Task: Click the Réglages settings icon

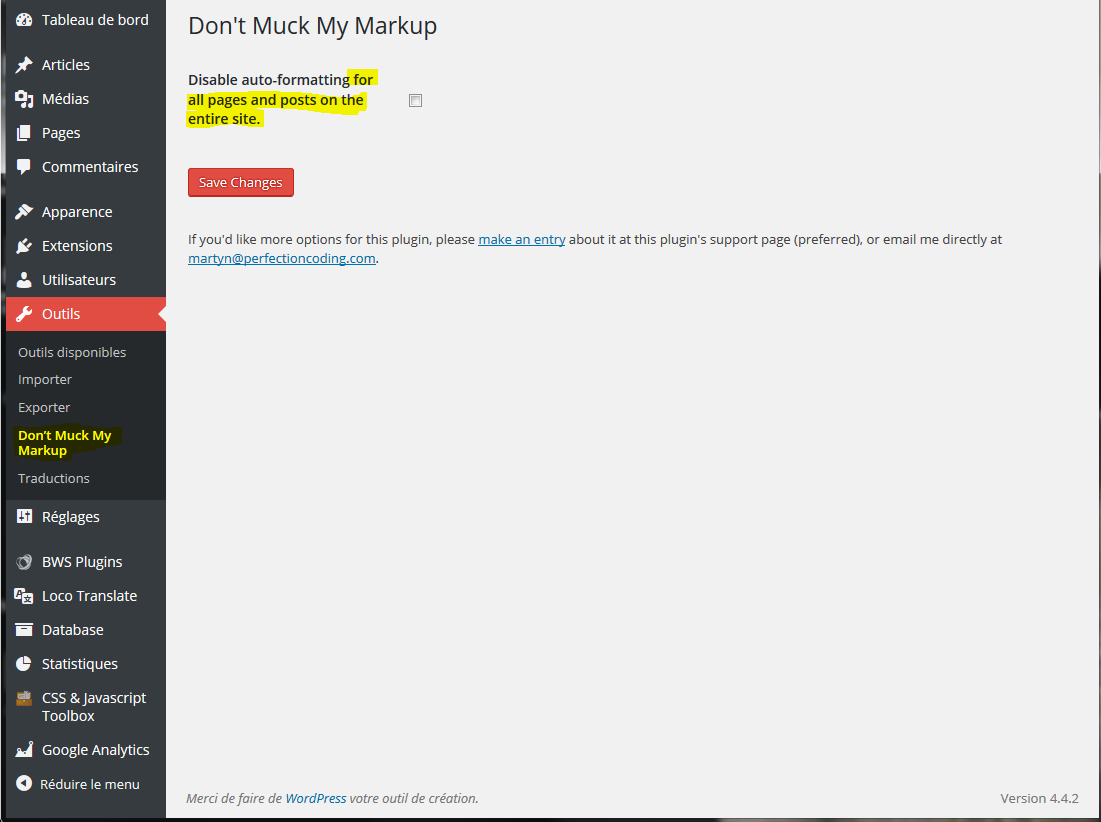Action: pyautogui.click(x=24, y=517)
